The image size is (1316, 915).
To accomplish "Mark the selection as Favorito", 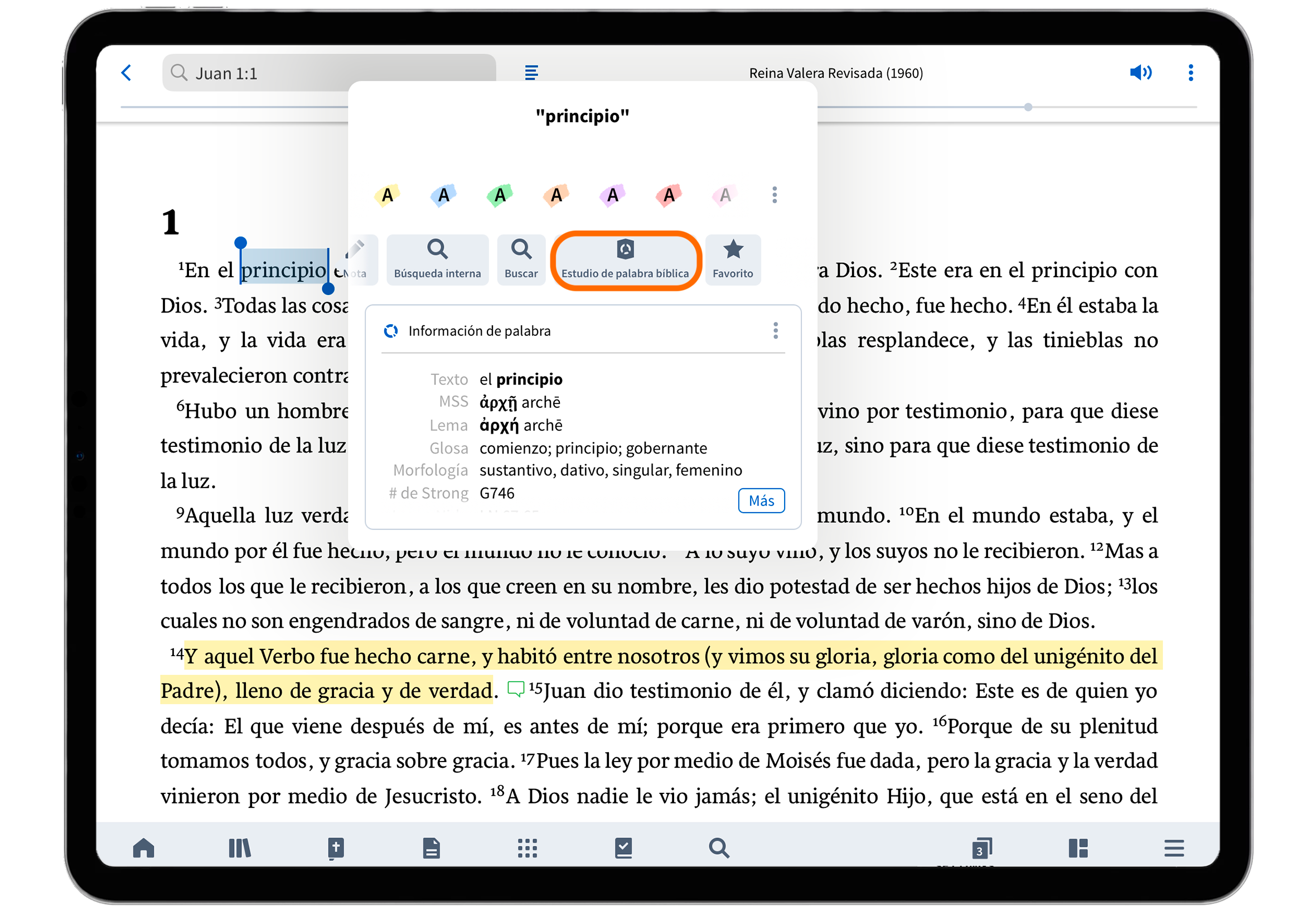I will pyautogui.click(x=732, y=259).
